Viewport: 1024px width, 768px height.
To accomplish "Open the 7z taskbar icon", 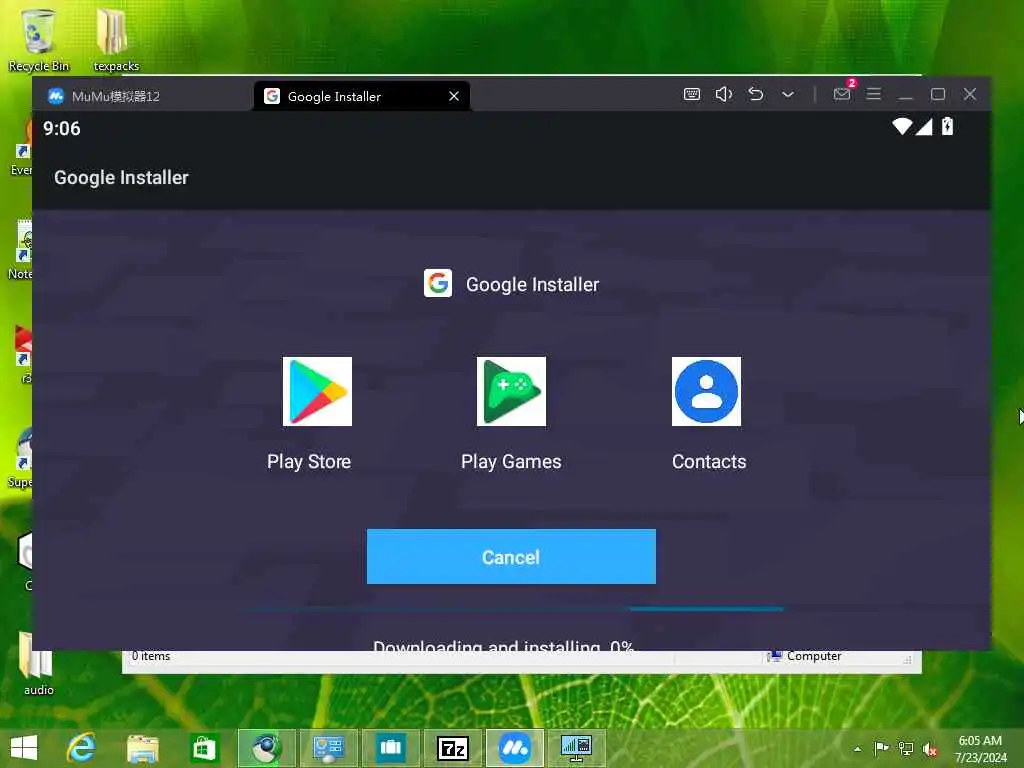I will coord(453,748).
